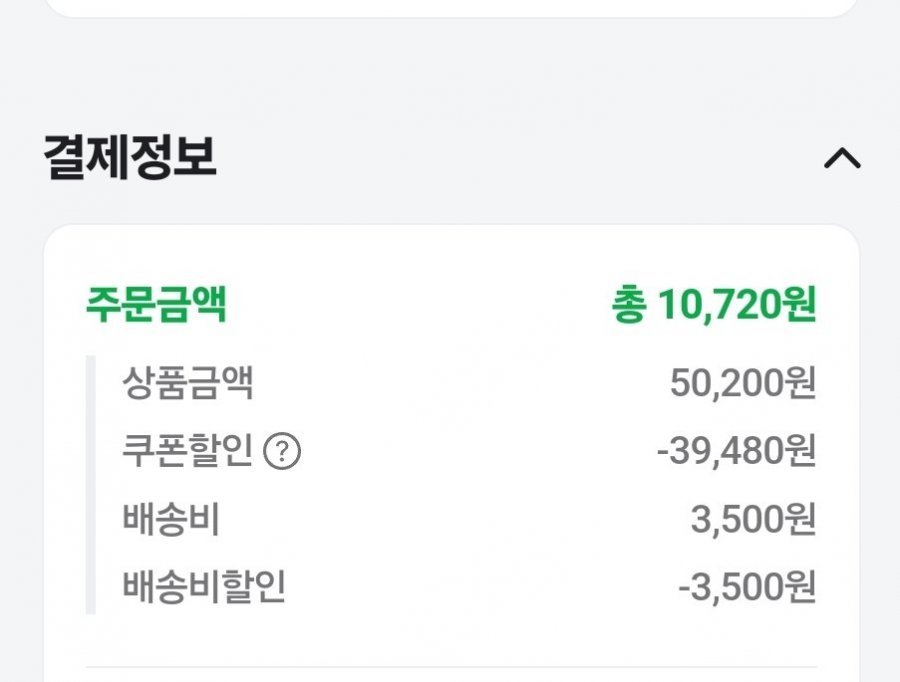900x682 pixels.
Task: Tap the 쿠폰할인 label text
Action: click(188, 451)
